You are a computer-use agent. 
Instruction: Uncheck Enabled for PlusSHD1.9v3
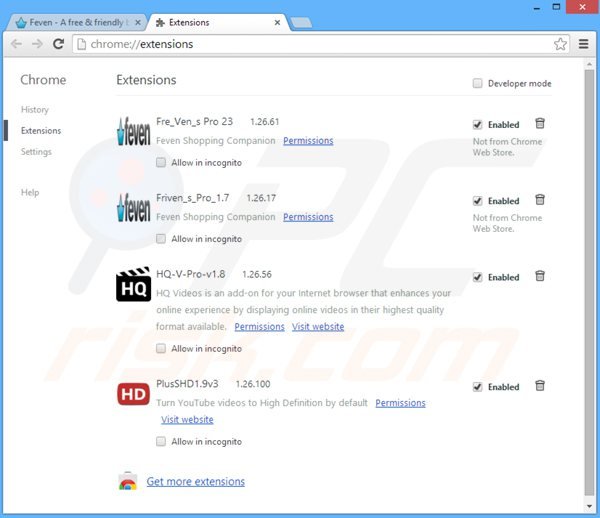(x=478, y=387)
